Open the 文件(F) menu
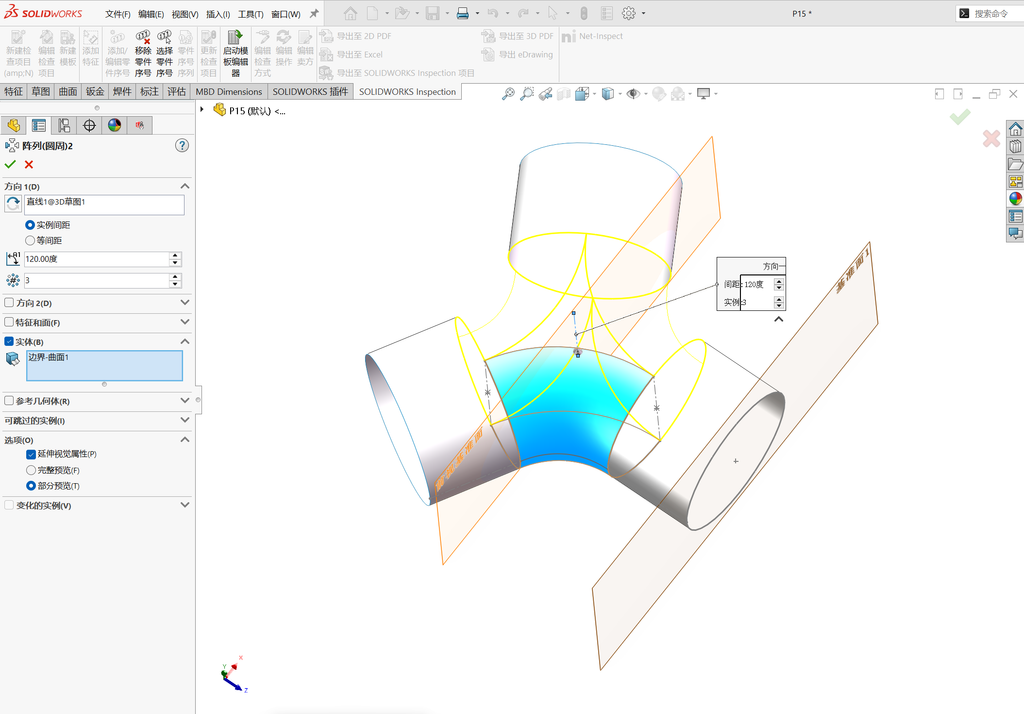 point(118,14)
